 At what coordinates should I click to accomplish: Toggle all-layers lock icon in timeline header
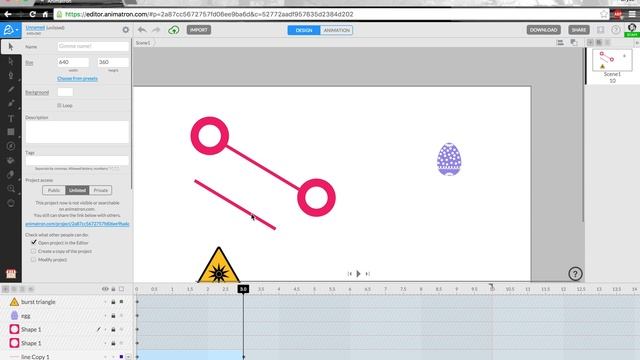point(113,289)
